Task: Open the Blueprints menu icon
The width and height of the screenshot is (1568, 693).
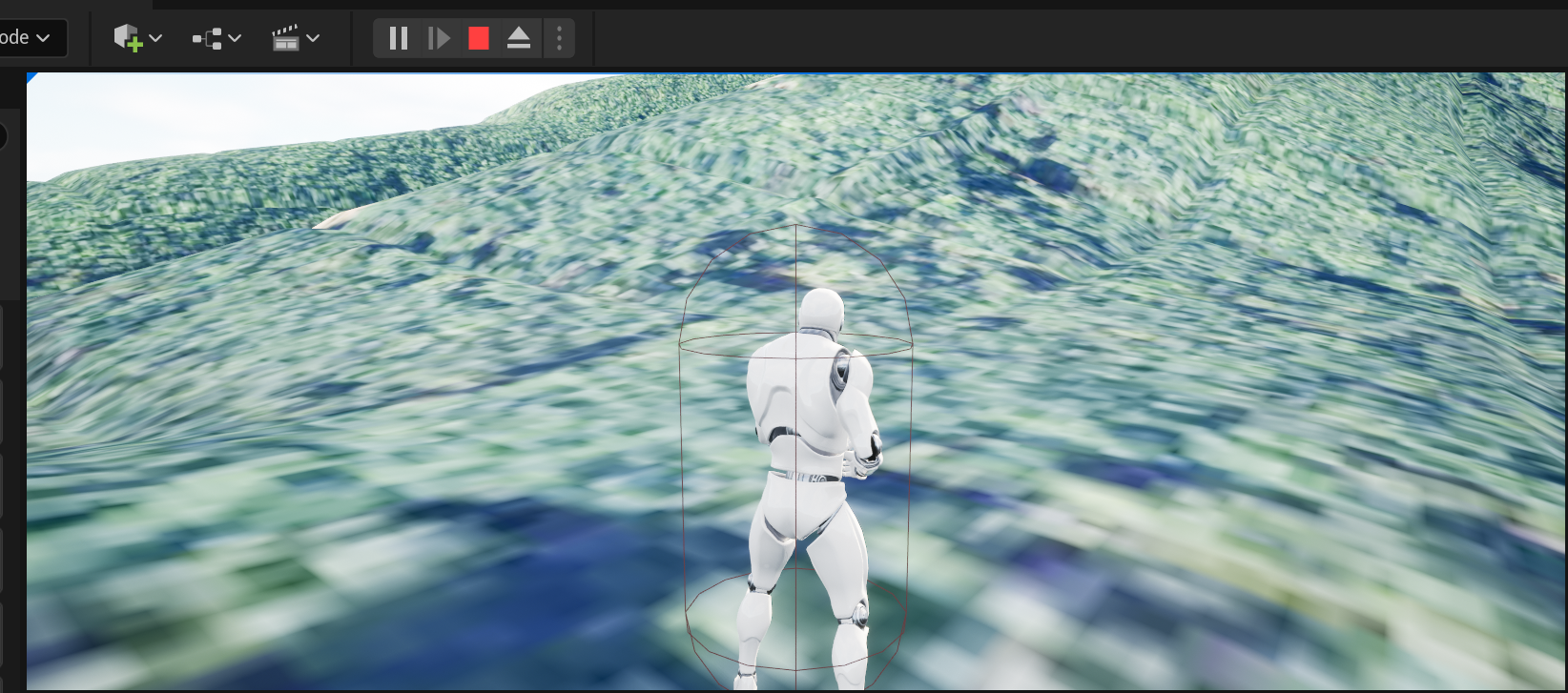Action: click(207, 38)
